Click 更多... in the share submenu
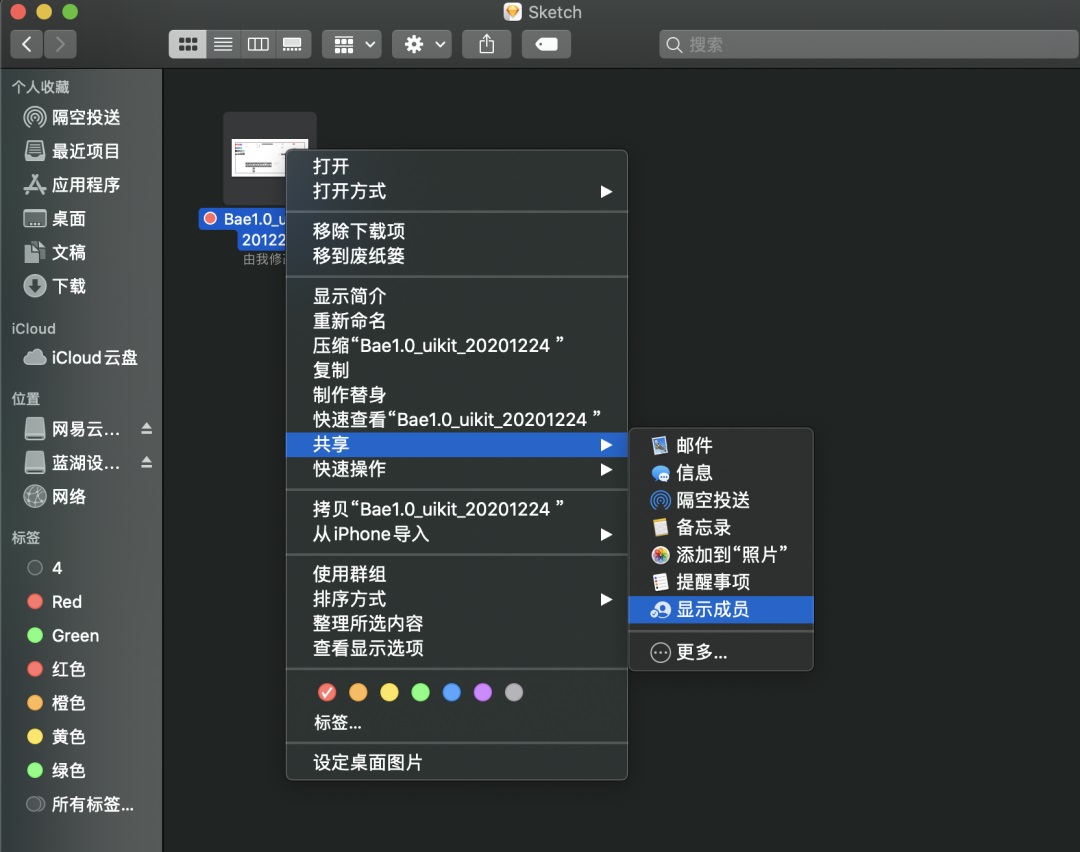1080x852 pixels. [721, 652]
